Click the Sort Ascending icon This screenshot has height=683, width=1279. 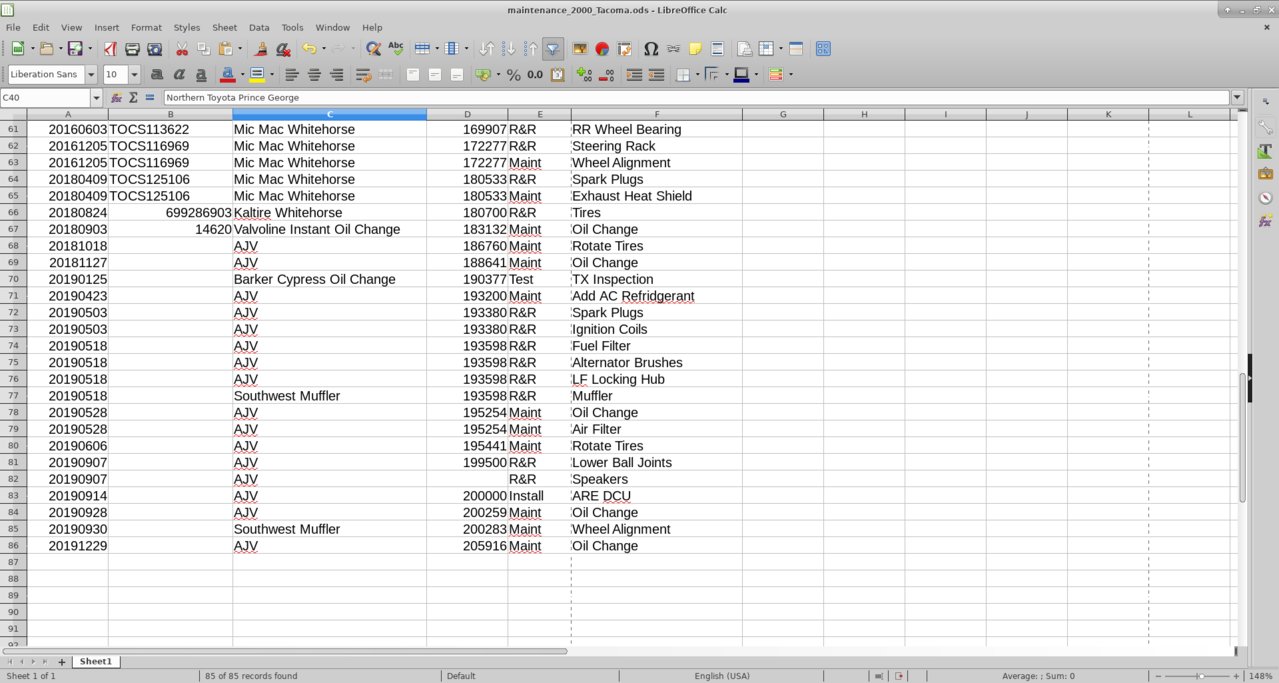click(508, 48)
